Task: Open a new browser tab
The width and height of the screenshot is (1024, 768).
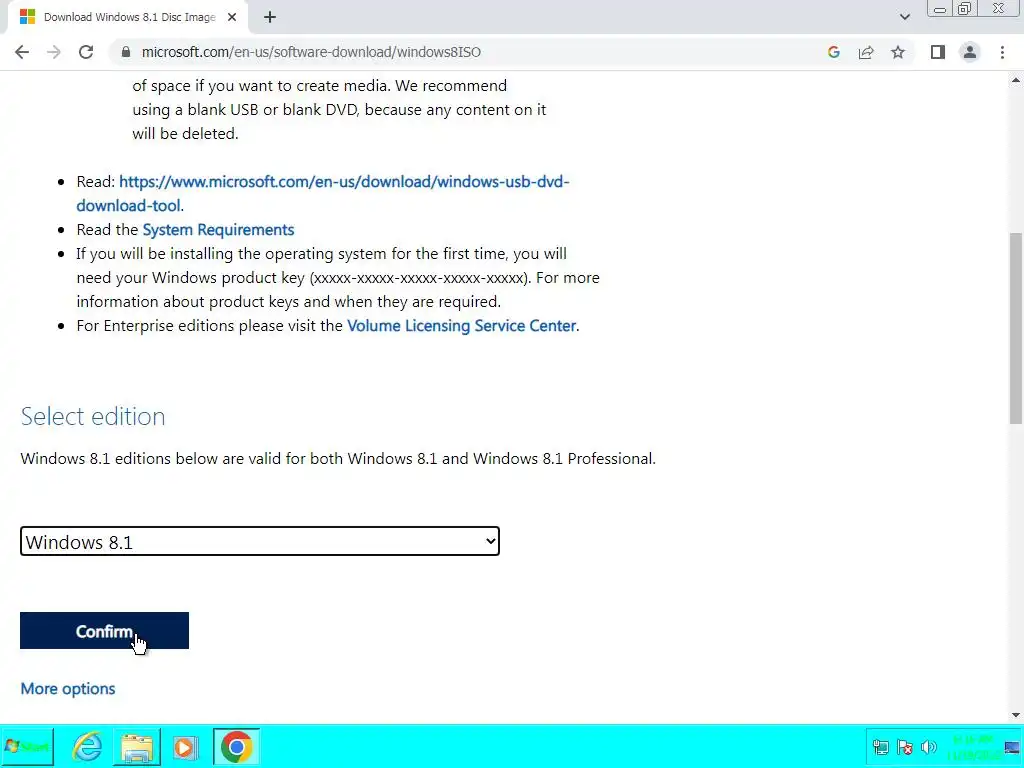Action: pyautogui.click(x=270, y=17)
